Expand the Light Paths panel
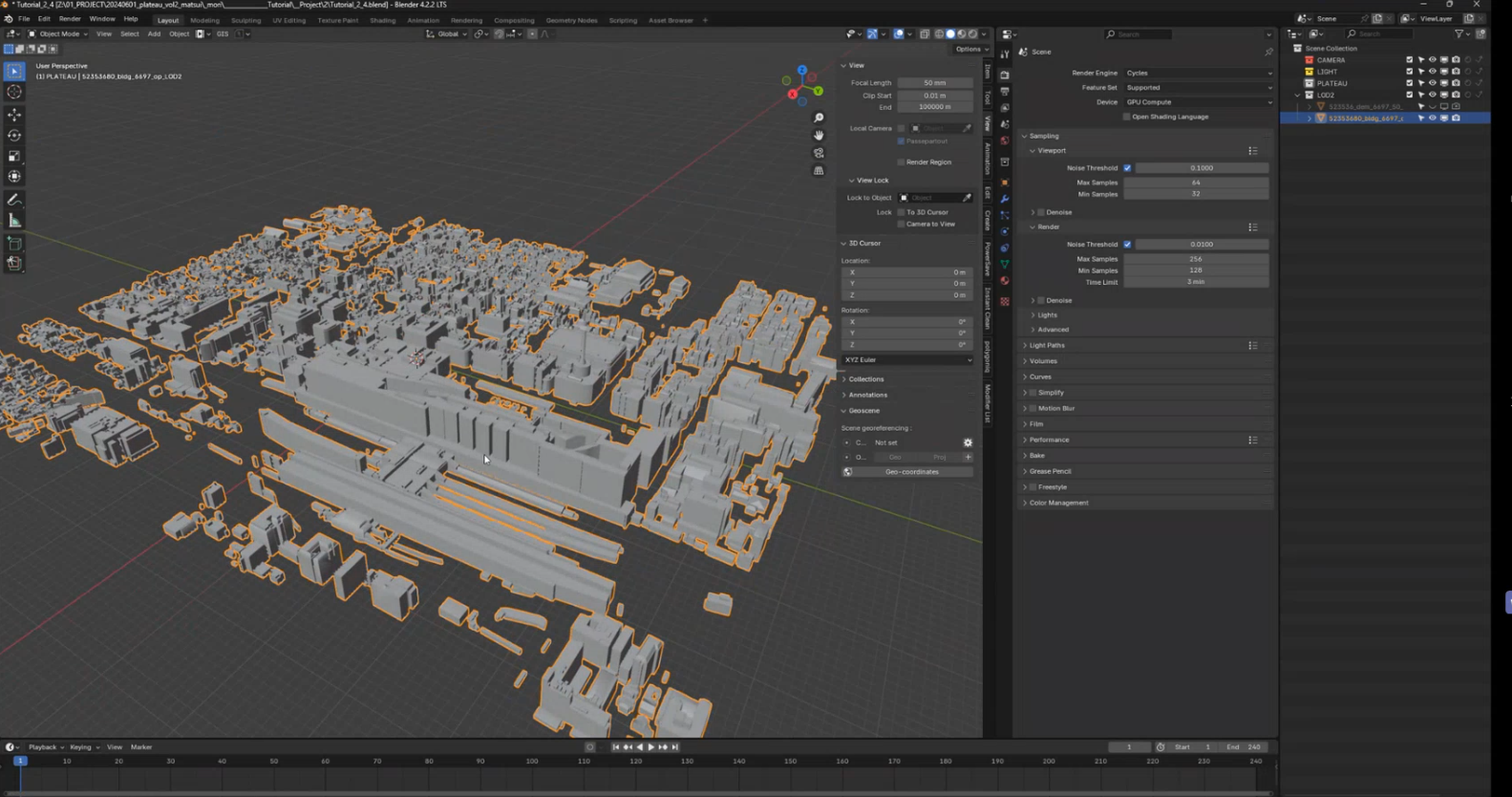The image size is (1512, 797). click(1047, 346)
